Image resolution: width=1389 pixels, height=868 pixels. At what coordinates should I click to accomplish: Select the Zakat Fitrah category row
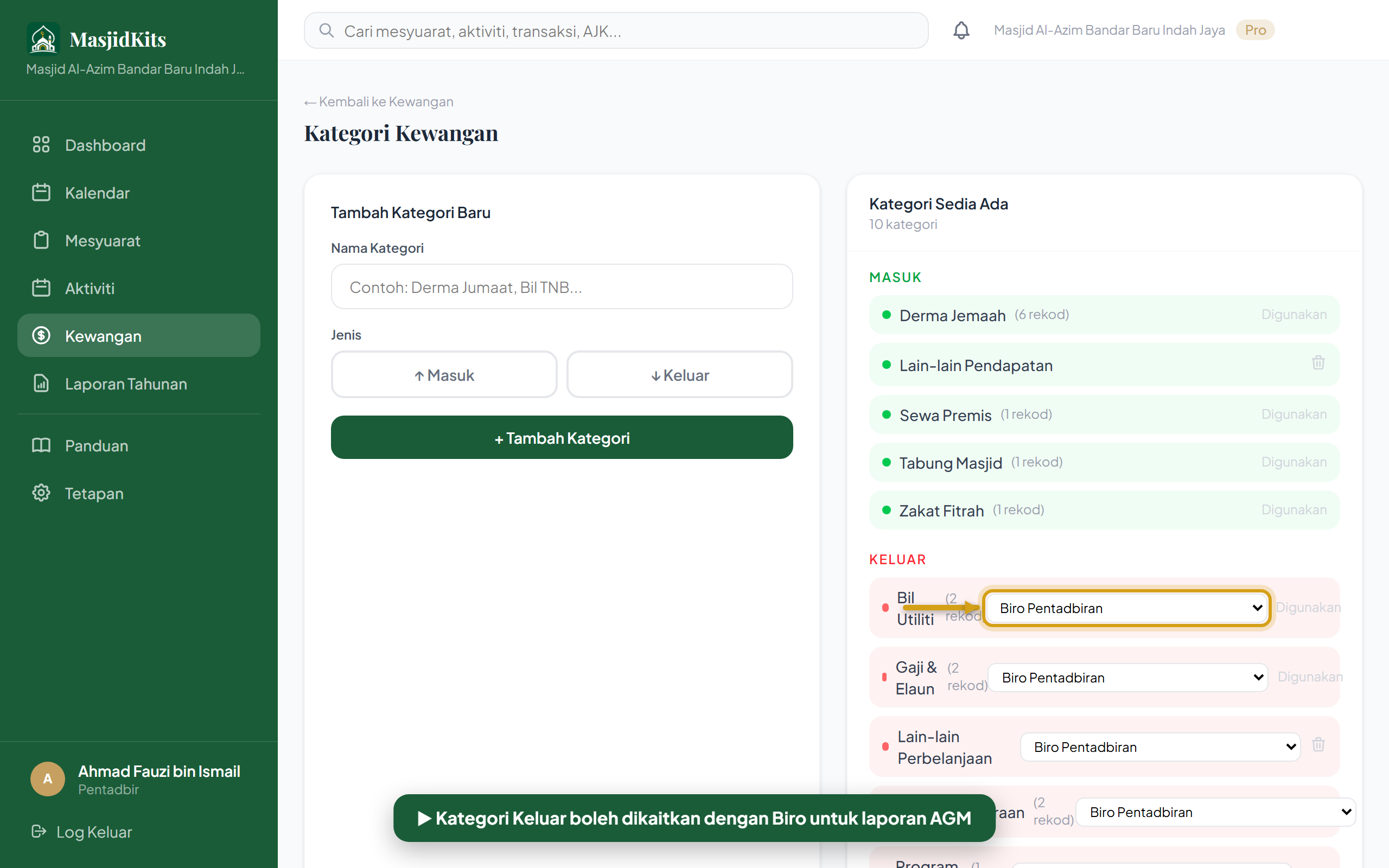pyautogui.click(x=1104, y=510)
